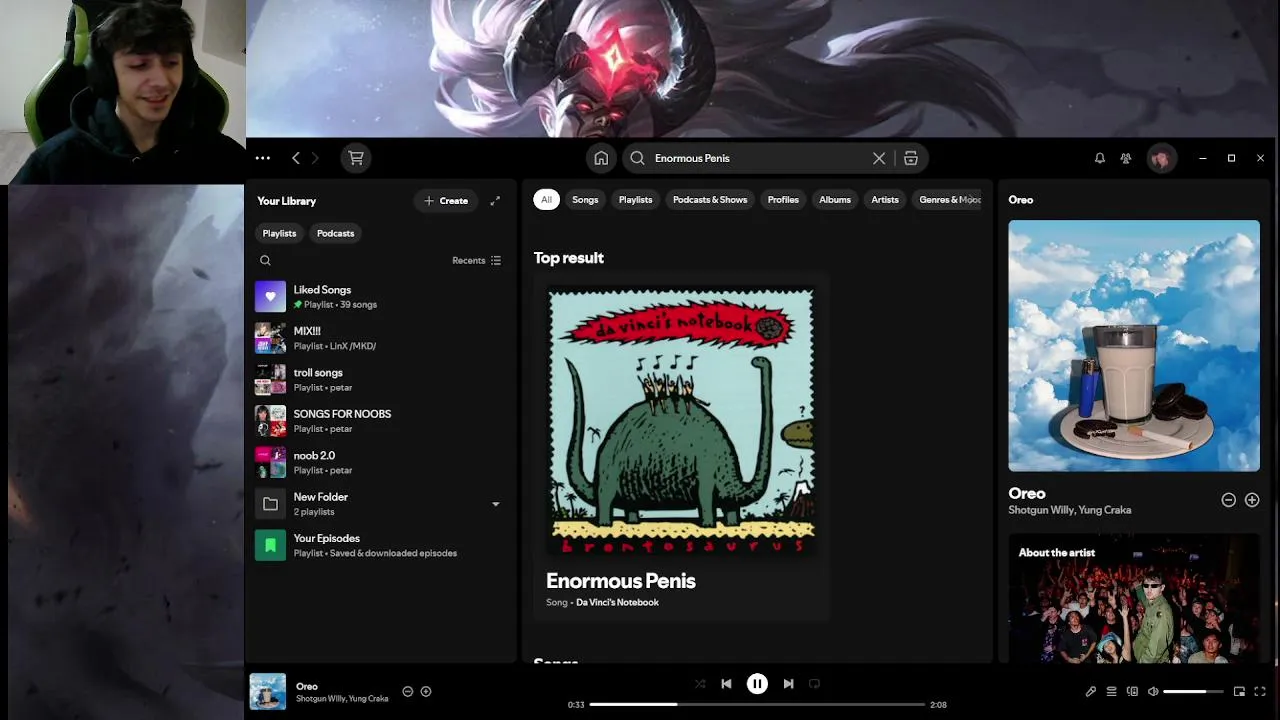Viewport: 1280px width, 720px height.
Task: Click Oreo title in Now Playing panel
Action: (x=1027, y=493)
